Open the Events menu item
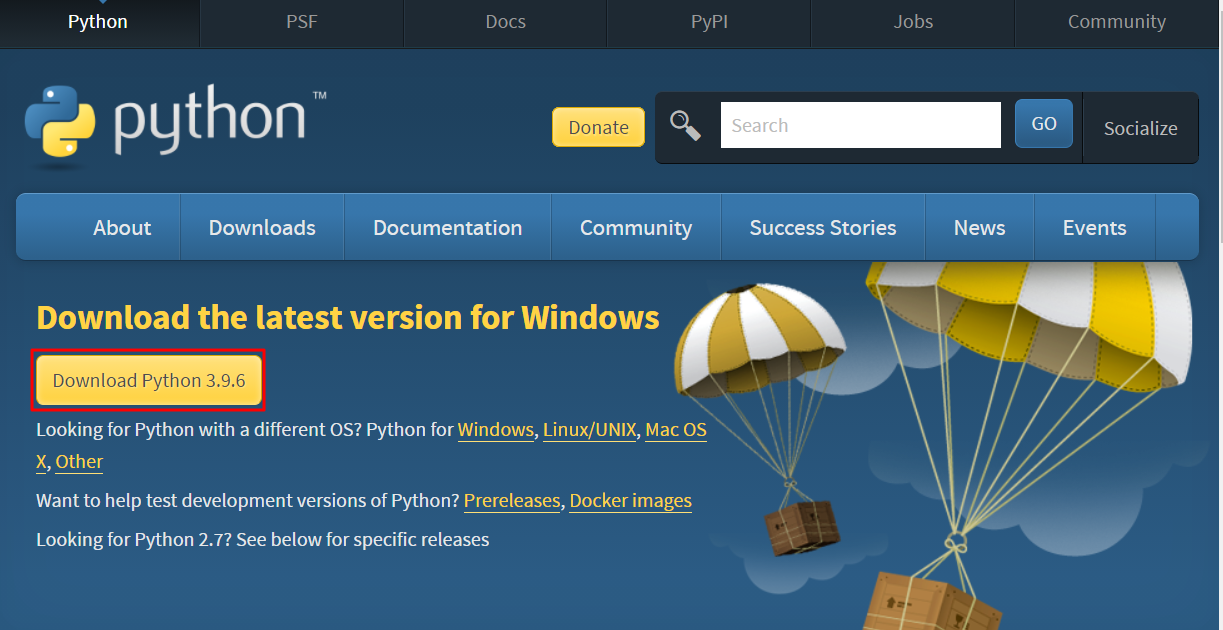 click(x=1094, y=228)
